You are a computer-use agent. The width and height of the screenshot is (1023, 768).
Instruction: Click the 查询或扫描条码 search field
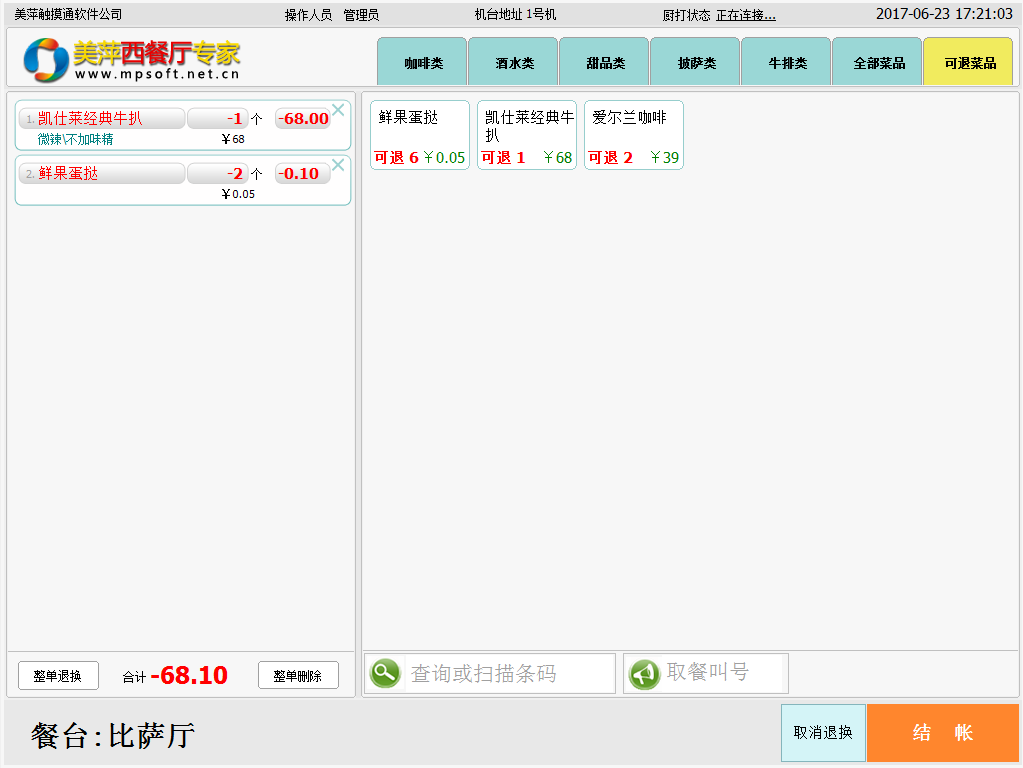[x=509, y=673]
